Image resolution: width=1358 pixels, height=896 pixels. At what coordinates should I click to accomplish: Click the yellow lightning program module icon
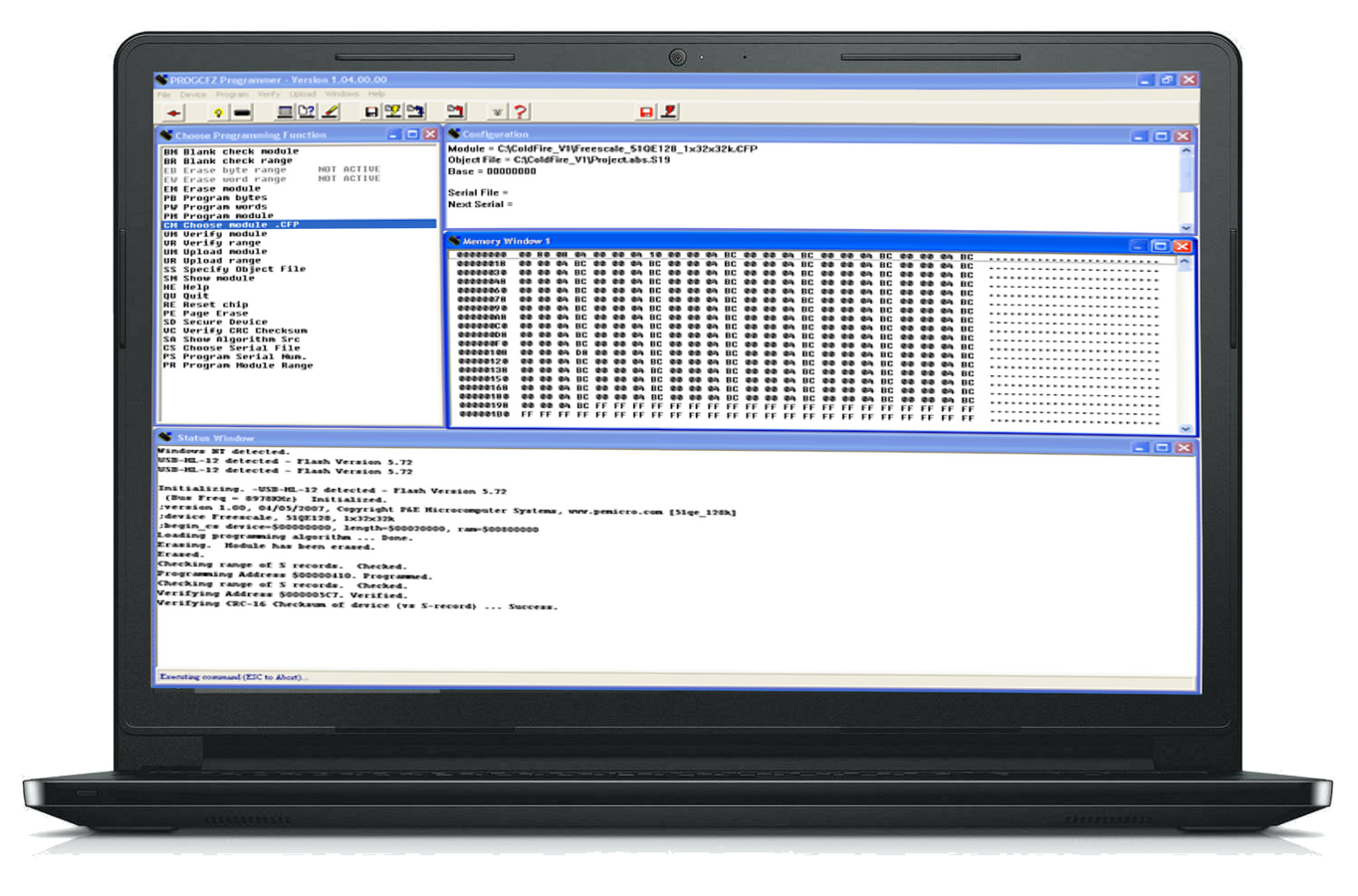pos(393,112)
